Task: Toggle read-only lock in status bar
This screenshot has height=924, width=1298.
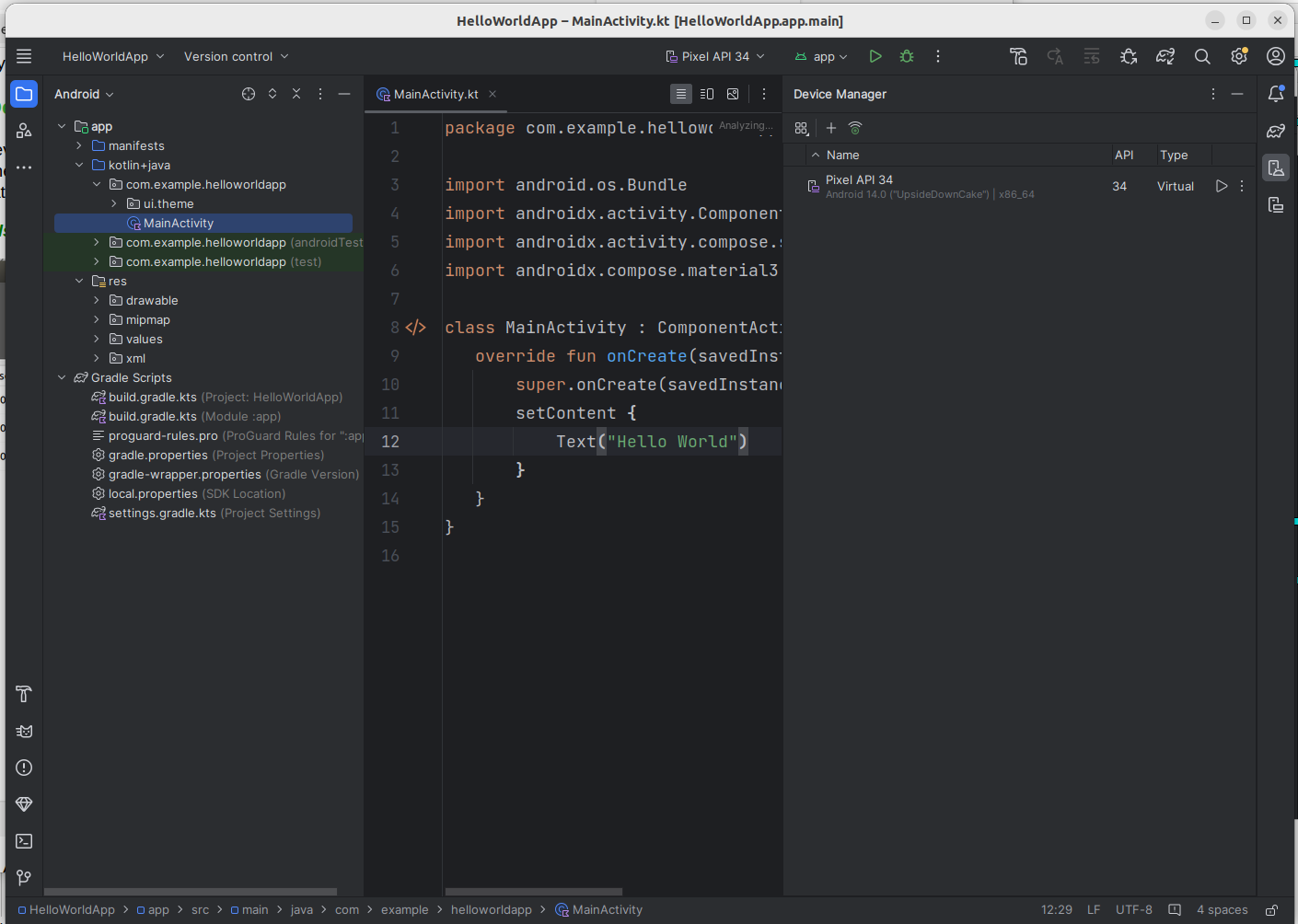Action: 1271,910
